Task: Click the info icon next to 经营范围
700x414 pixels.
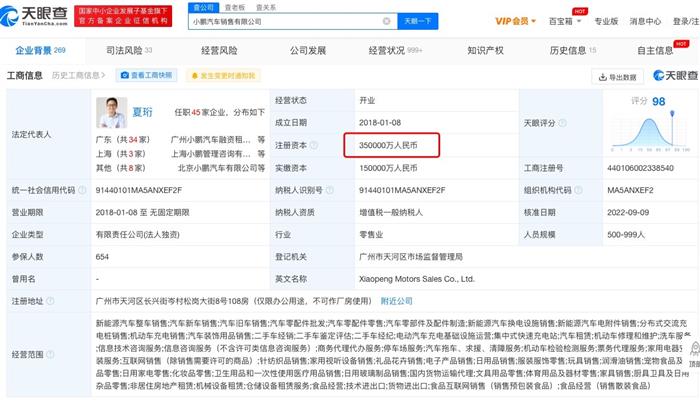Action: 50,354
